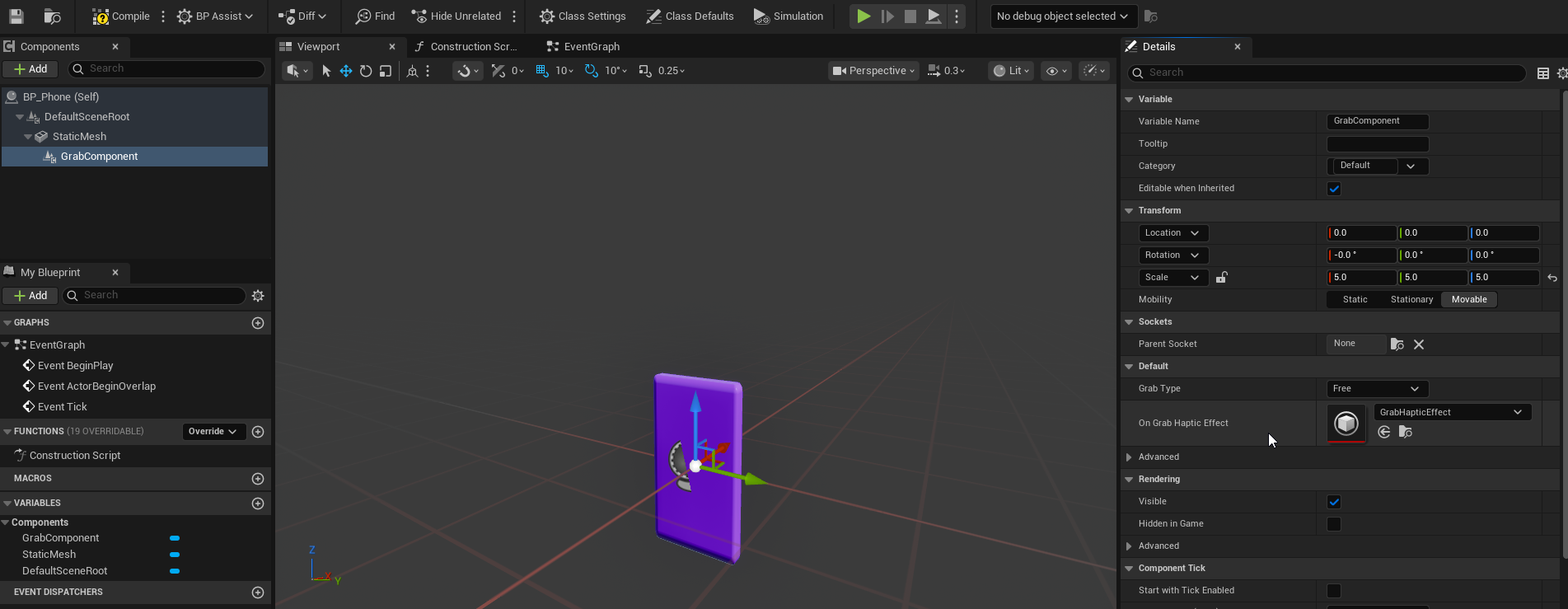Reset Scale to default arrow icon
The image size is (1568, 609).
point(1552,278)
